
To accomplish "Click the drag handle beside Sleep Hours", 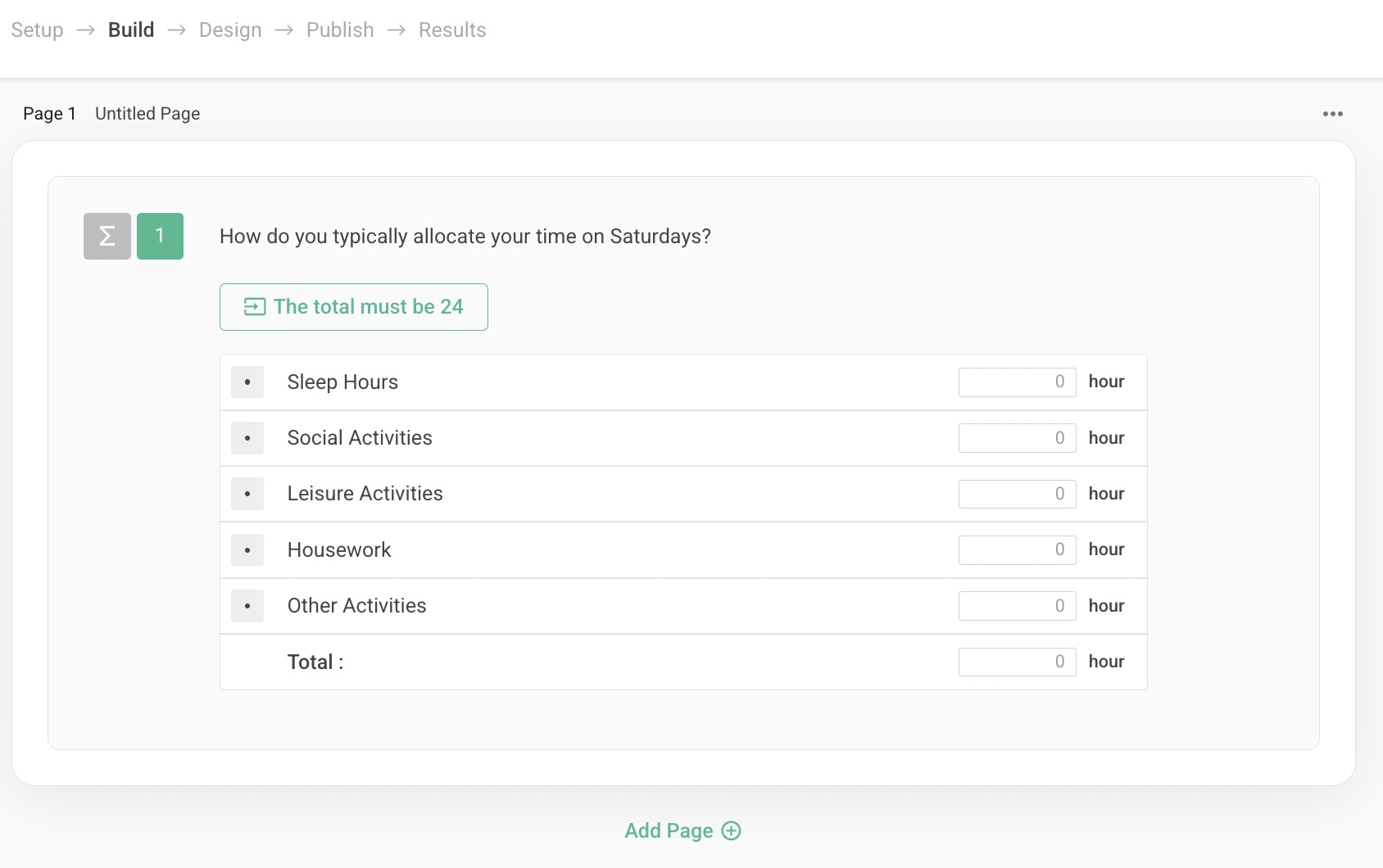I will pyautogui.click(x=247, y=382).
